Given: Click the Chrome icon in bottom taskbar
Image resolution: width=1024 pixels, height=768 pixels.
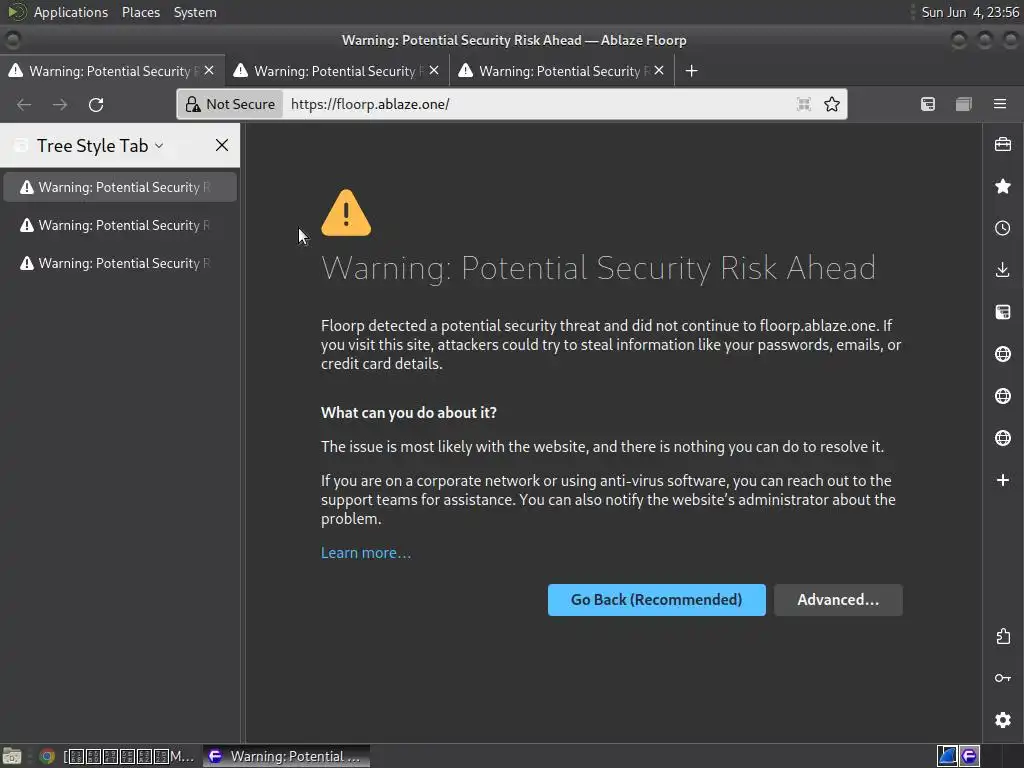Looking at the screenshot, I should (x=47, y=756).
